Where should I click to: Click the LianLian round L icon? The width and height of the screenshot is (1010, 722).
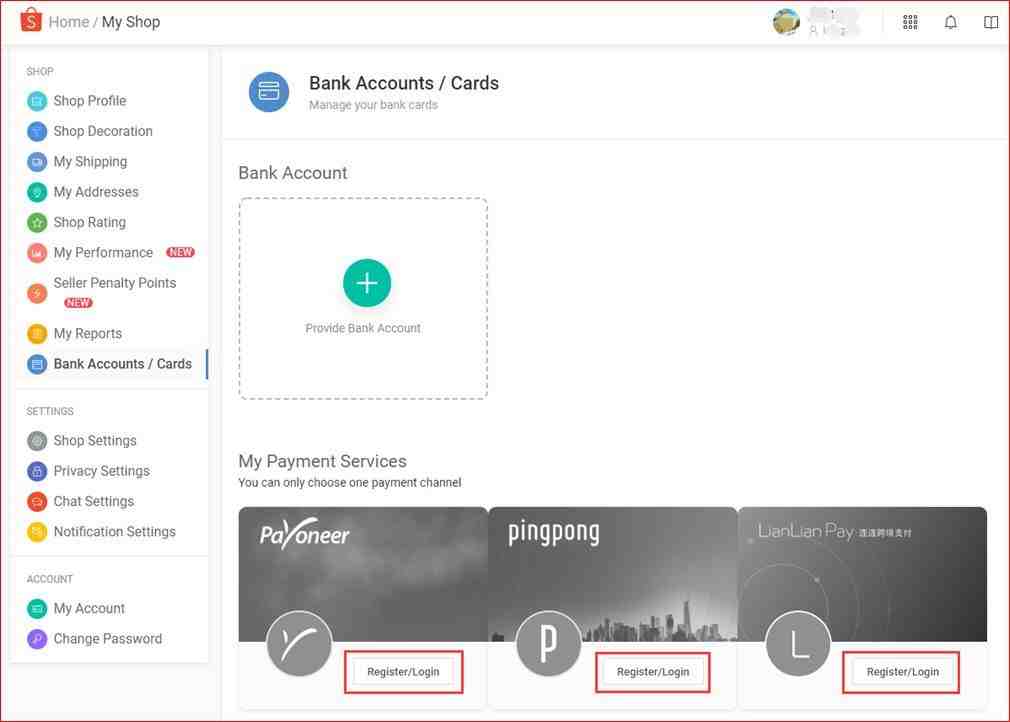coord(798,644)
